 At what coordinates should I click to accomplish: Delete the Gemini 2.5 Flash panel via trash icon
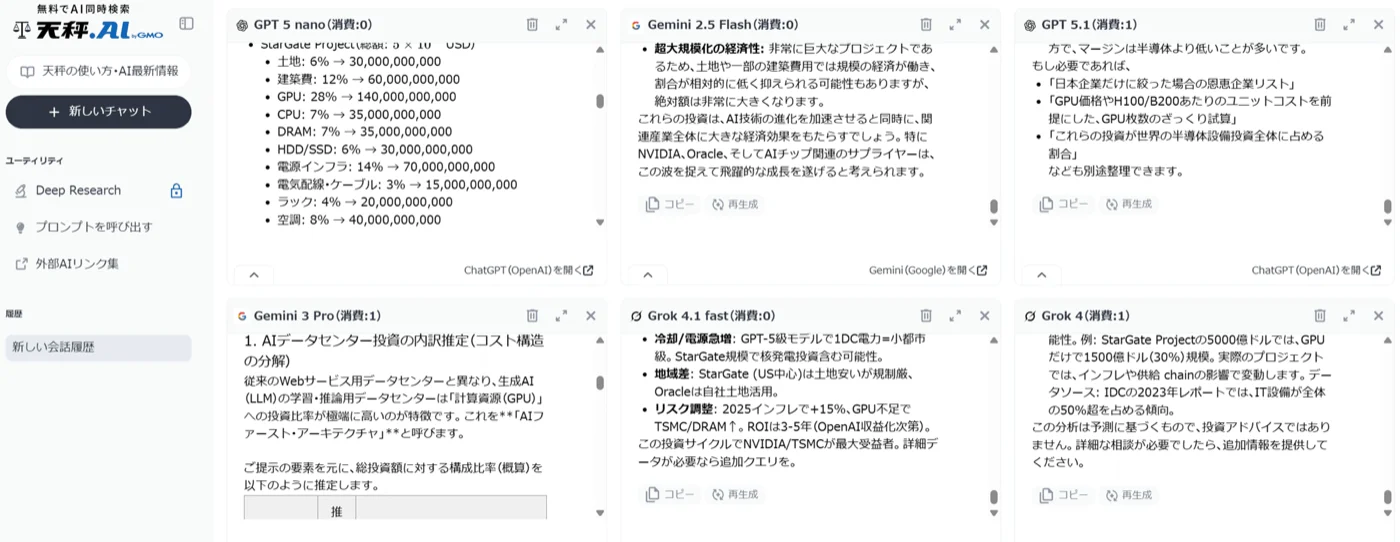tap(926, 24)
